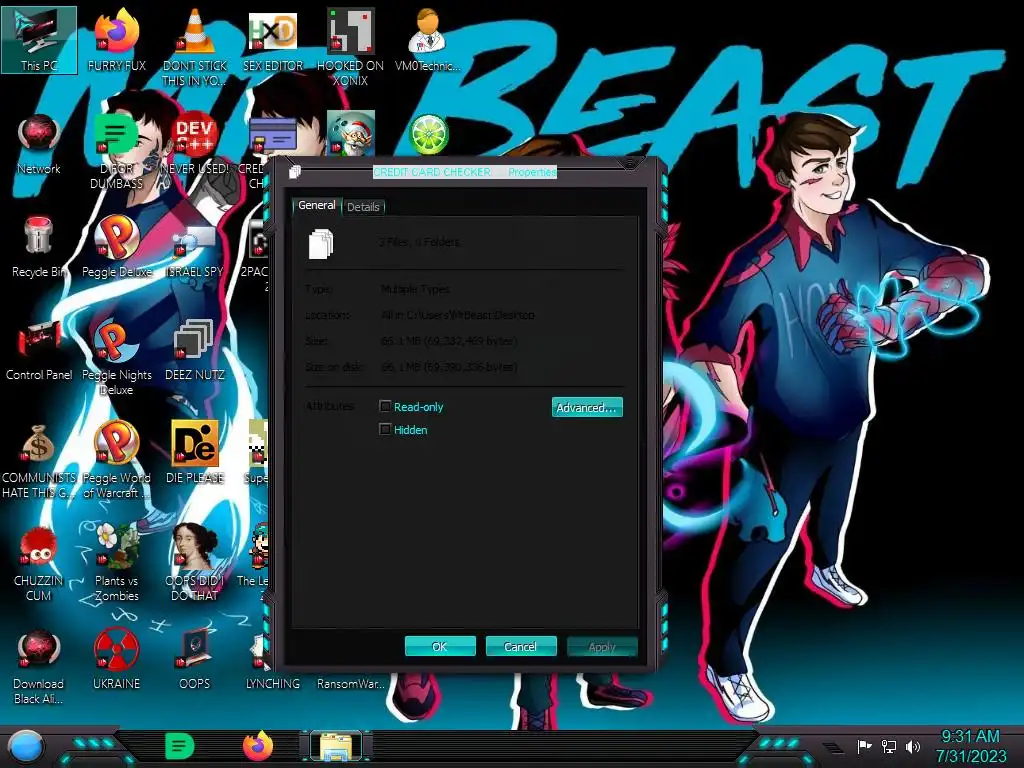Click the CREDIT CARD CHECKER title text
The image size is (1024, 768).
click(x=432, y=172)
